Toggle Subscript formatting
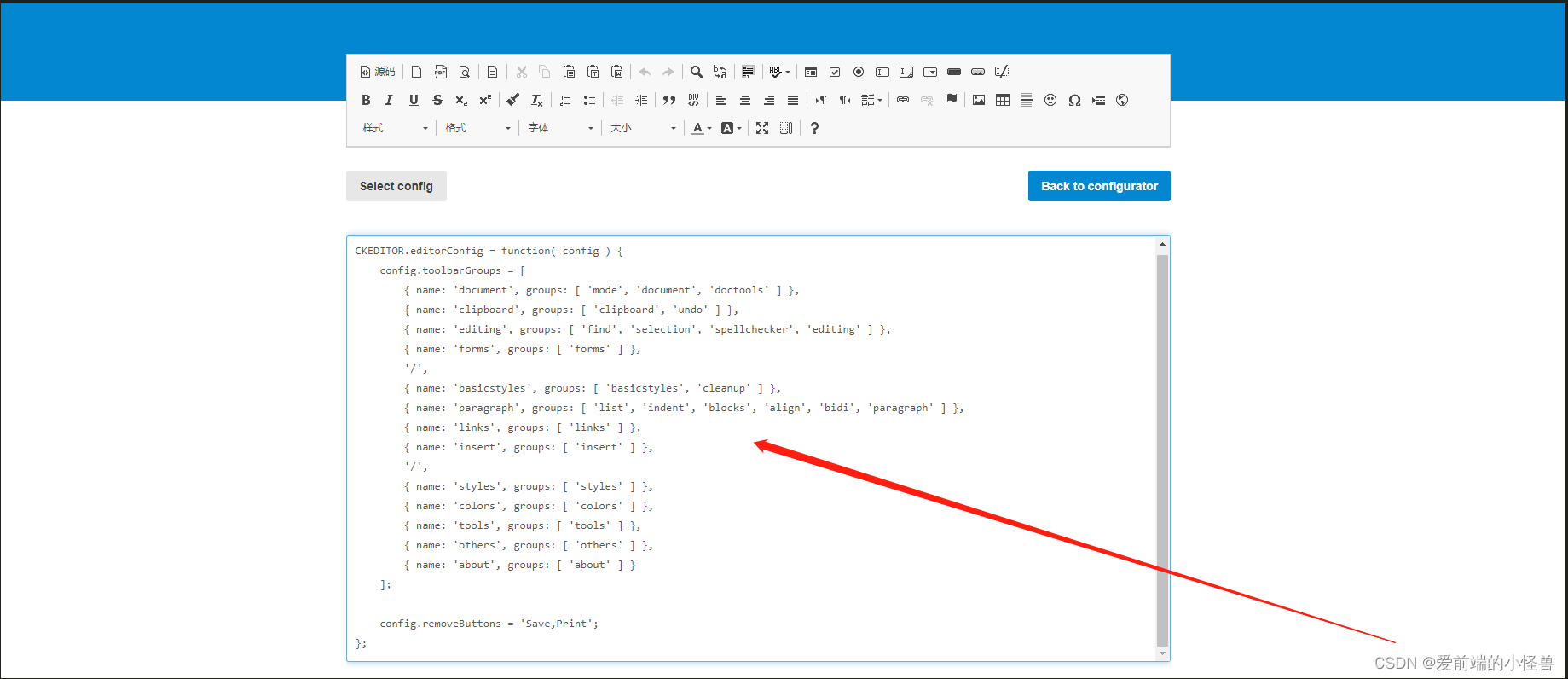Screen dimensions: 1568x679 [x=461, y=100]
